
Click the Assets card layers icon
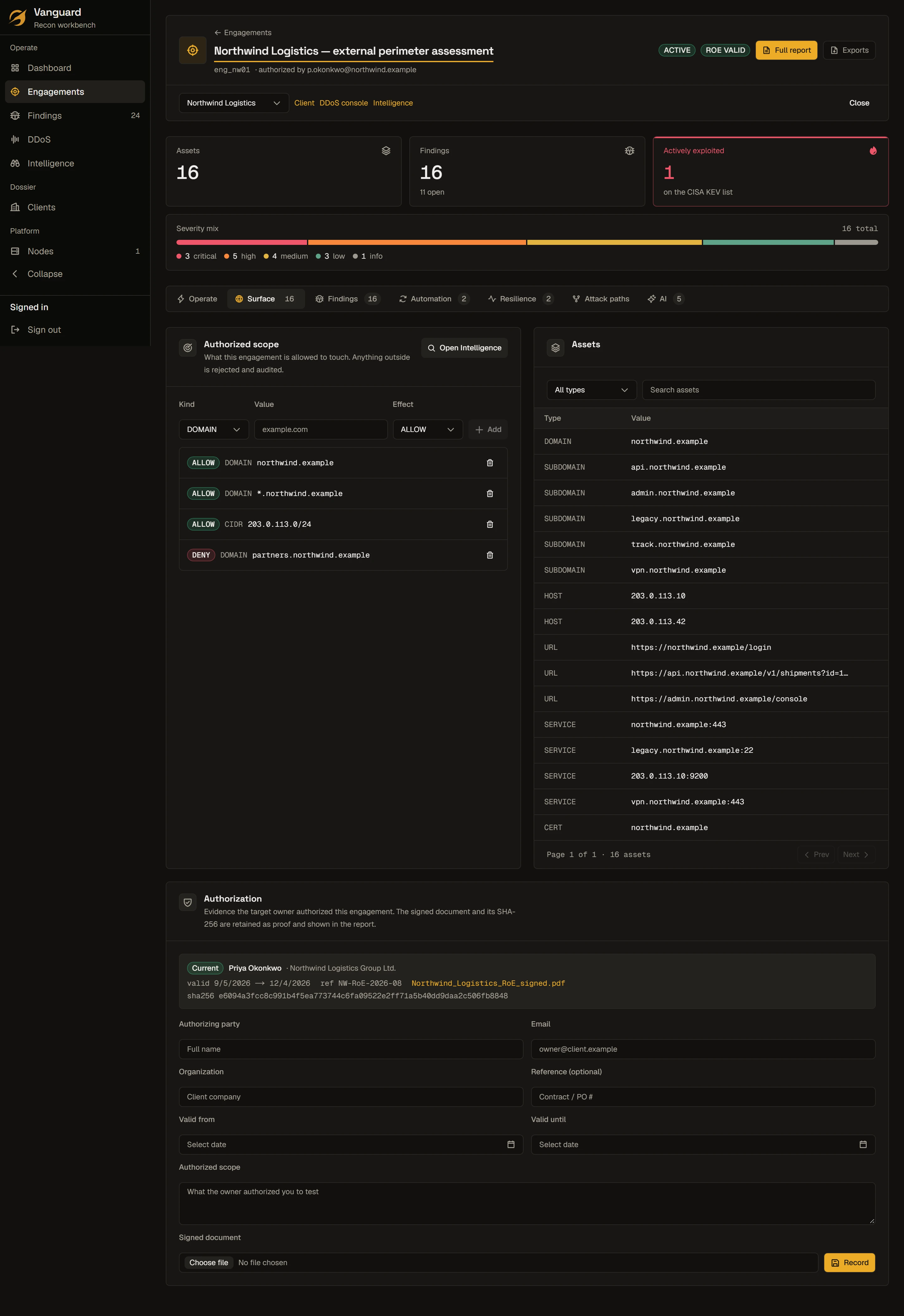pos(386,151)
